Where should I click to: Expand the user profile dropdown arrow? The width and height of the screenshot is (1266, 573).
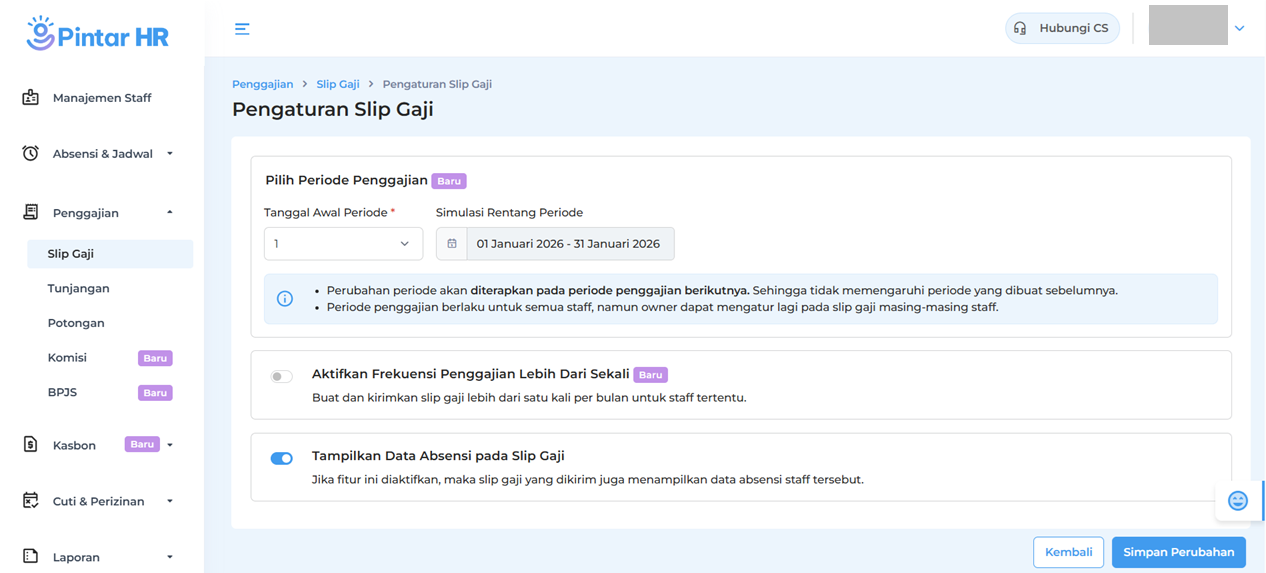[1240, 29]
